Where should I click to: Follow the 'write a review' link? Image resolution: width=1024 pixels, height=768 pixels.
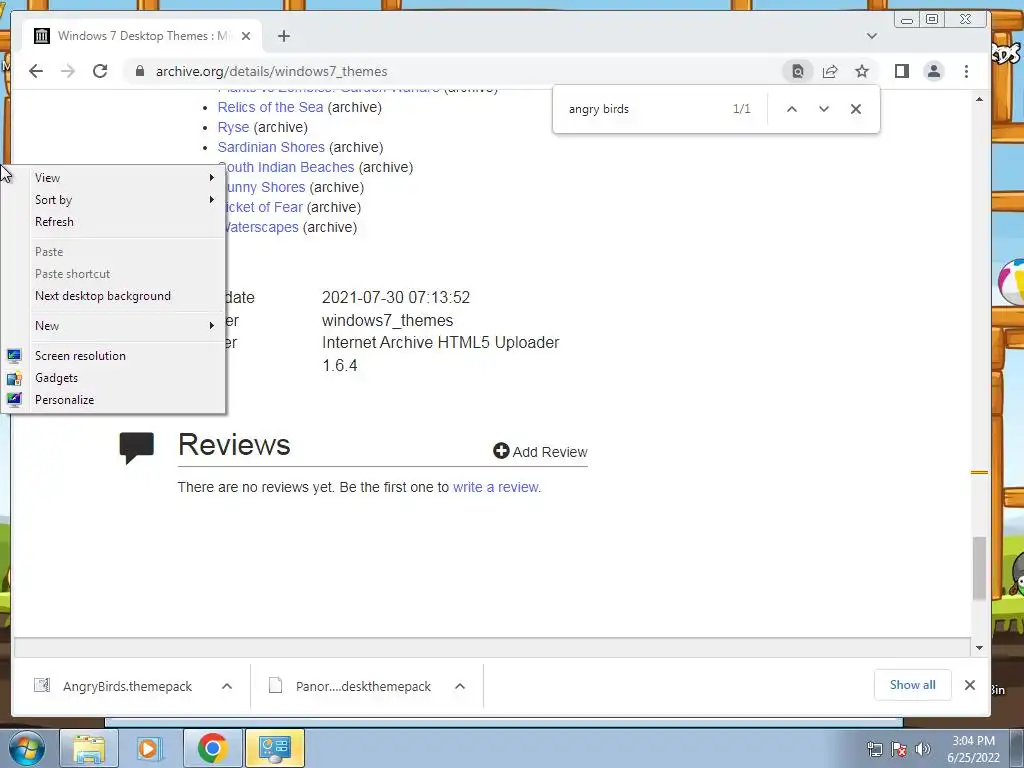pyautogui.click(x=496, y=487)
